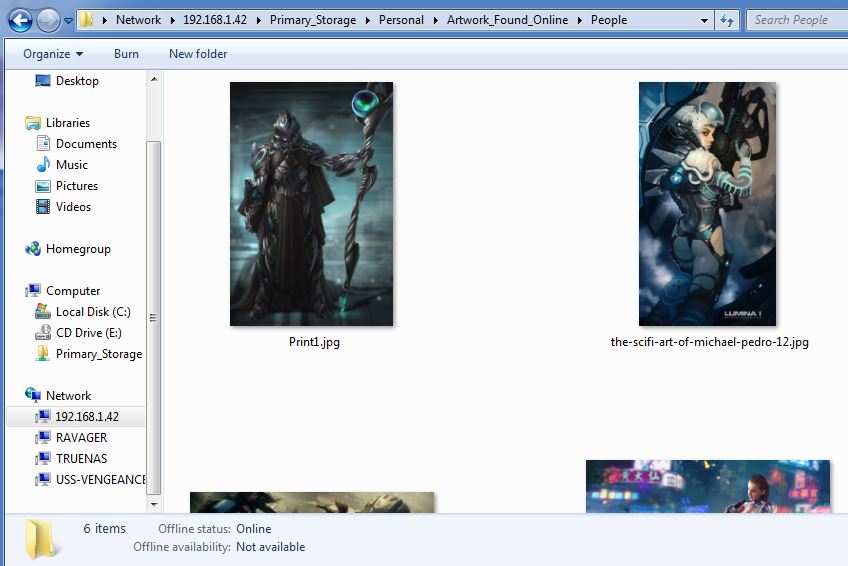Select Personal in the address breadcrumb

click(401, 20)
